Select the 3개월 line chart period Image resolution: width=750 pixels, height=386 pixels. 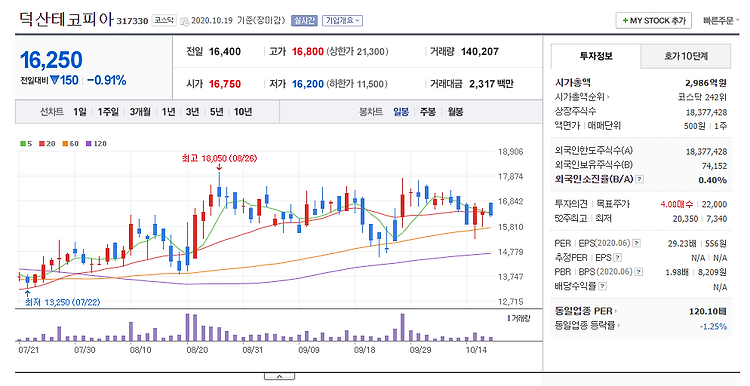pos(140,112)
